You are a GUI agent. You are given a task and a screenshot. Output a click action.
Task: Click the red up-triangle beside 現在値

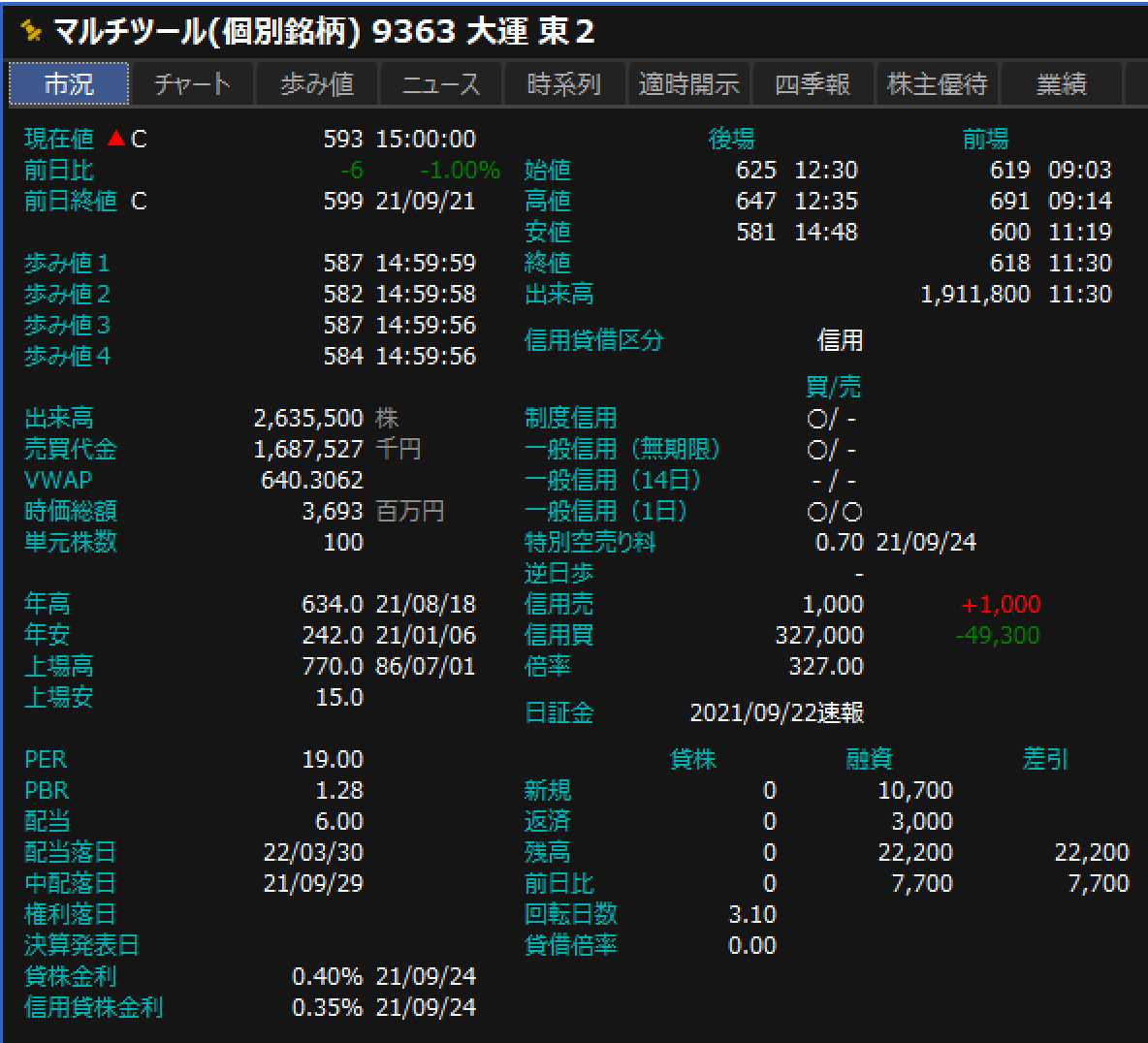pos(116,139)
